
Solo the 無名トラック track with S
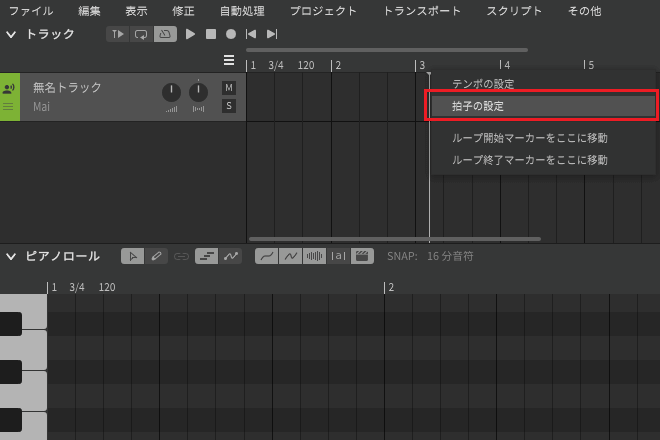click(229, 106)
